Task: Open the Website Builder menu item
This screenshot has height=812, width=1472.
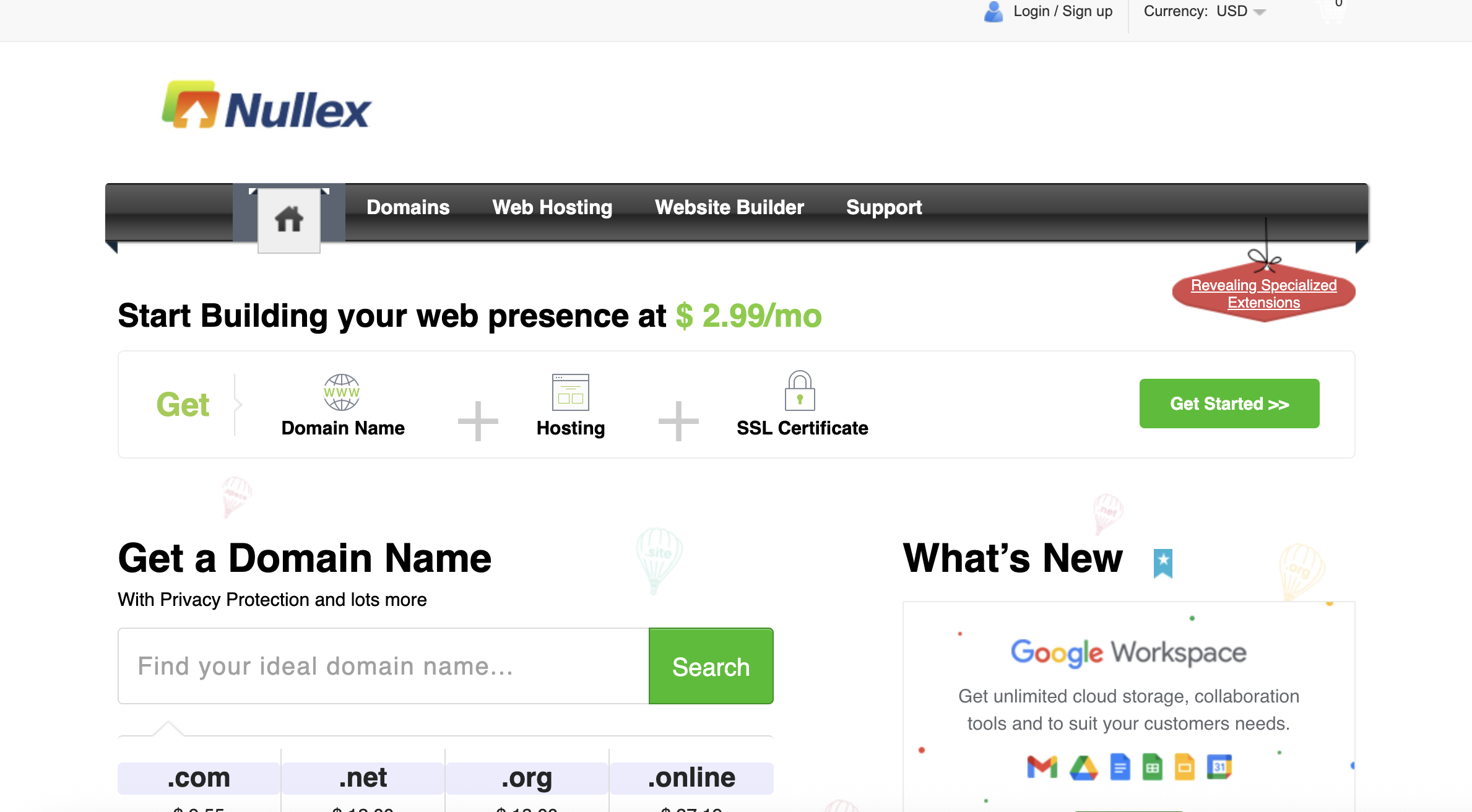Action: click(729, 207)
